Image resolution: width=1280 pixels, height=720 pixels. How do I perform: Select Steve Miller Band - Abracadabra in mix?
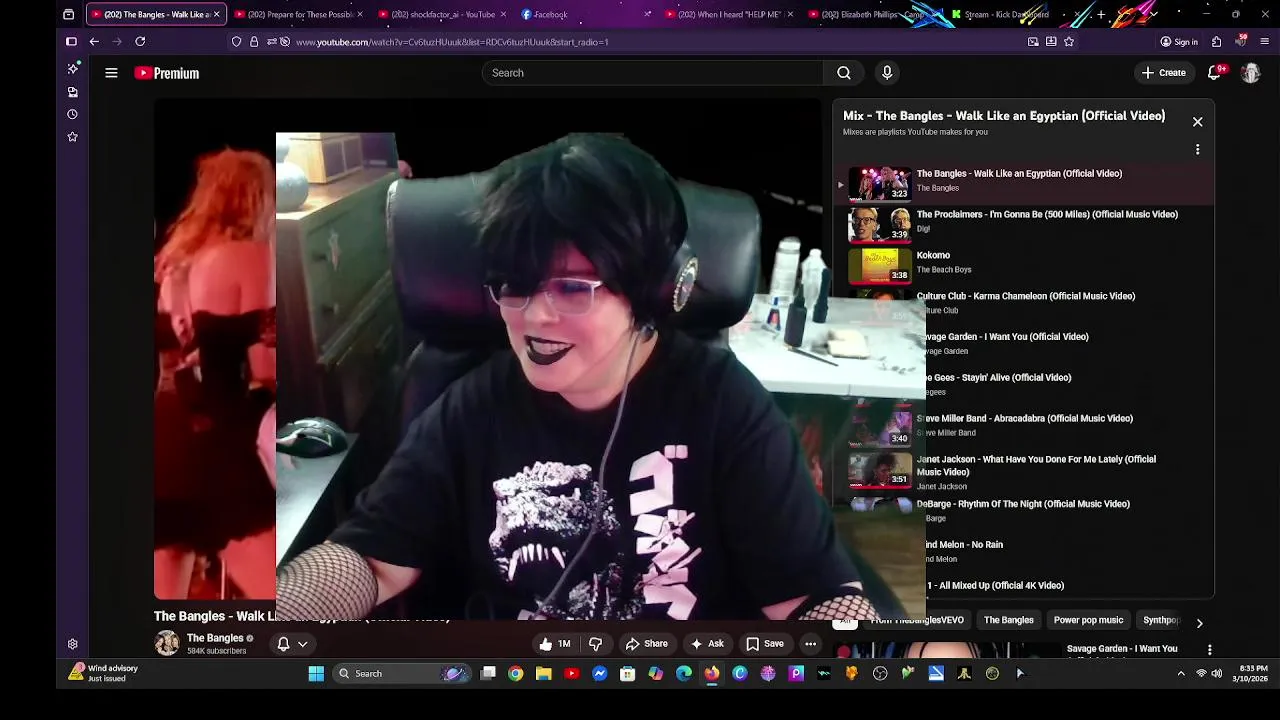(1023, 428)
